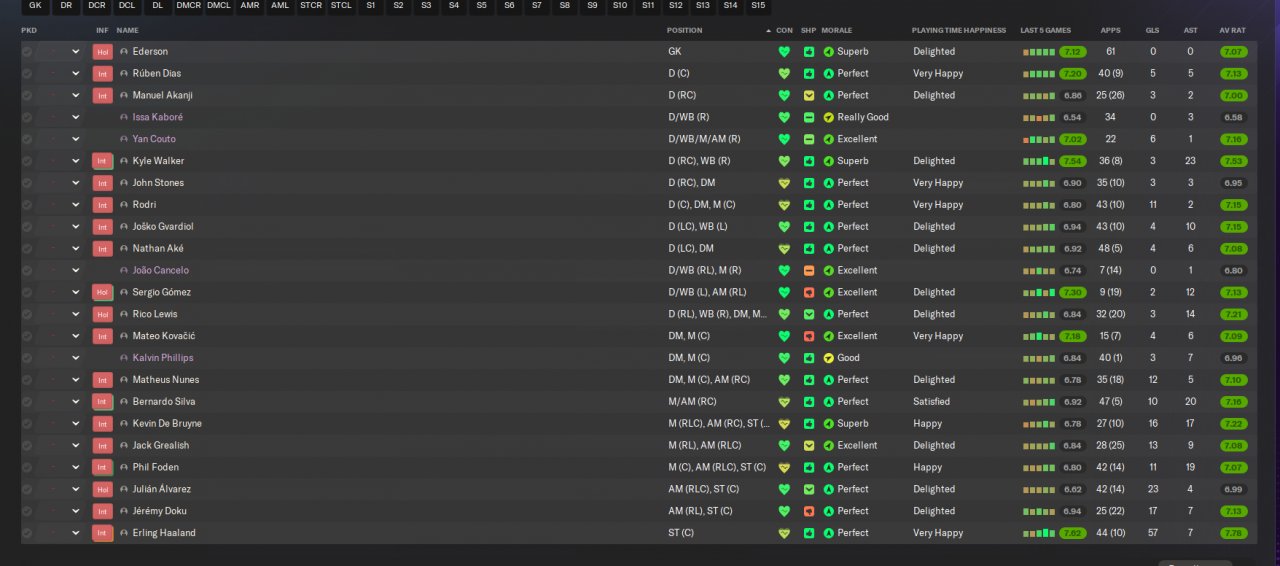Sort by the MORALE column header
Screen dimensions: 1280x566
click(837, 31)
